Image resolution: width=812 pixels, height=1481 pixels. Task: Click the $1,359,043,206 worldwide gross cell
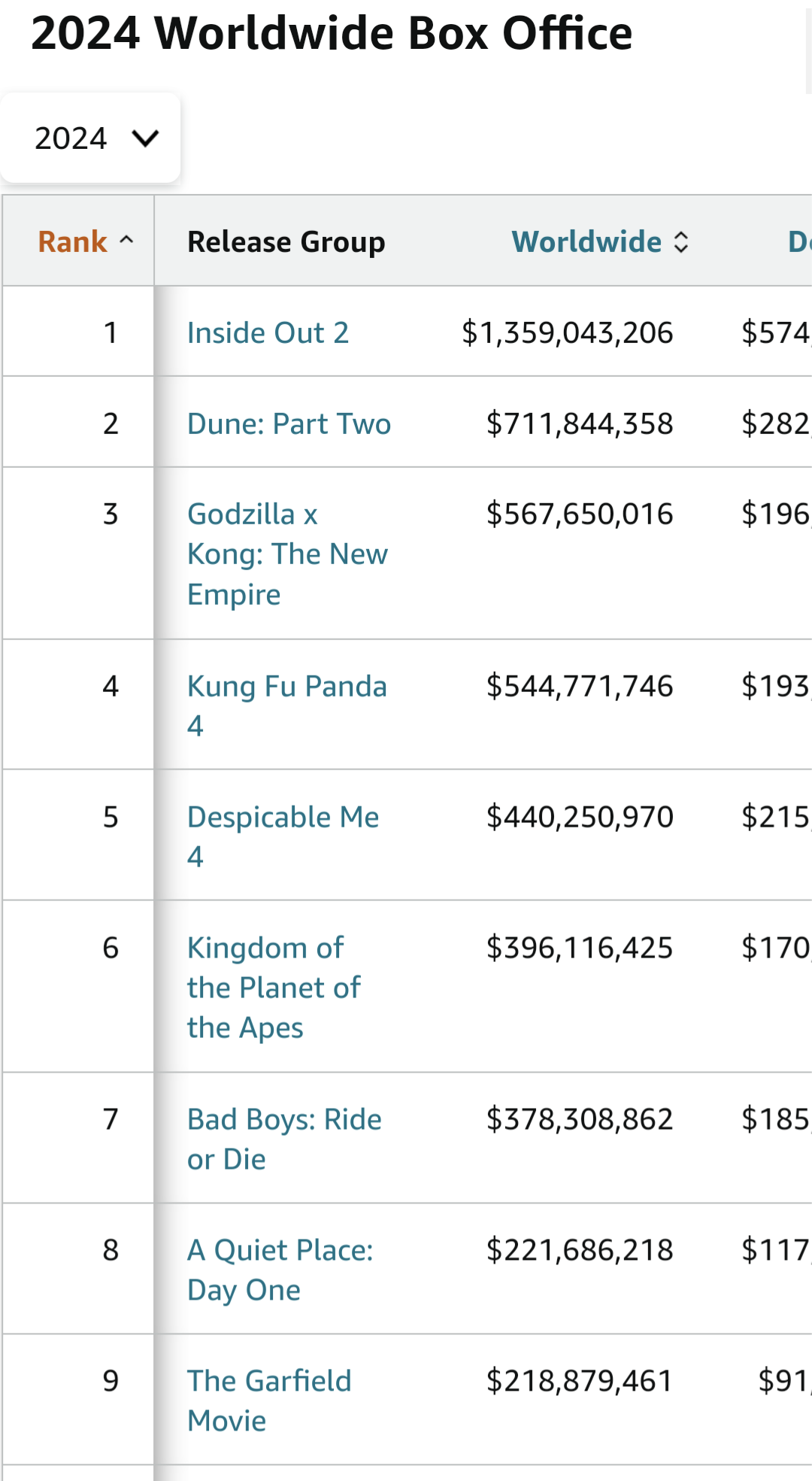tap(567, 332)
